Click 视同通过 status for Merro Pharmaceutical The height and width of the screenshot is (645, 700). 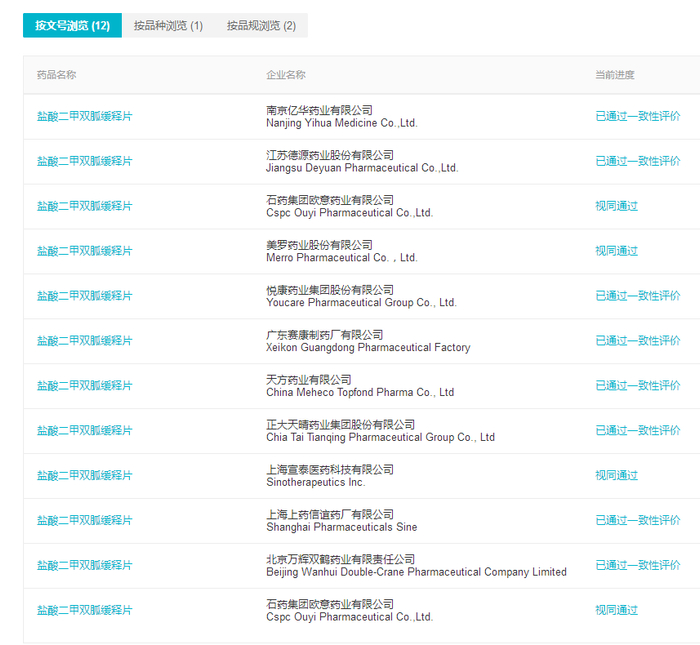pyautogui.click(x=617, y=251)
